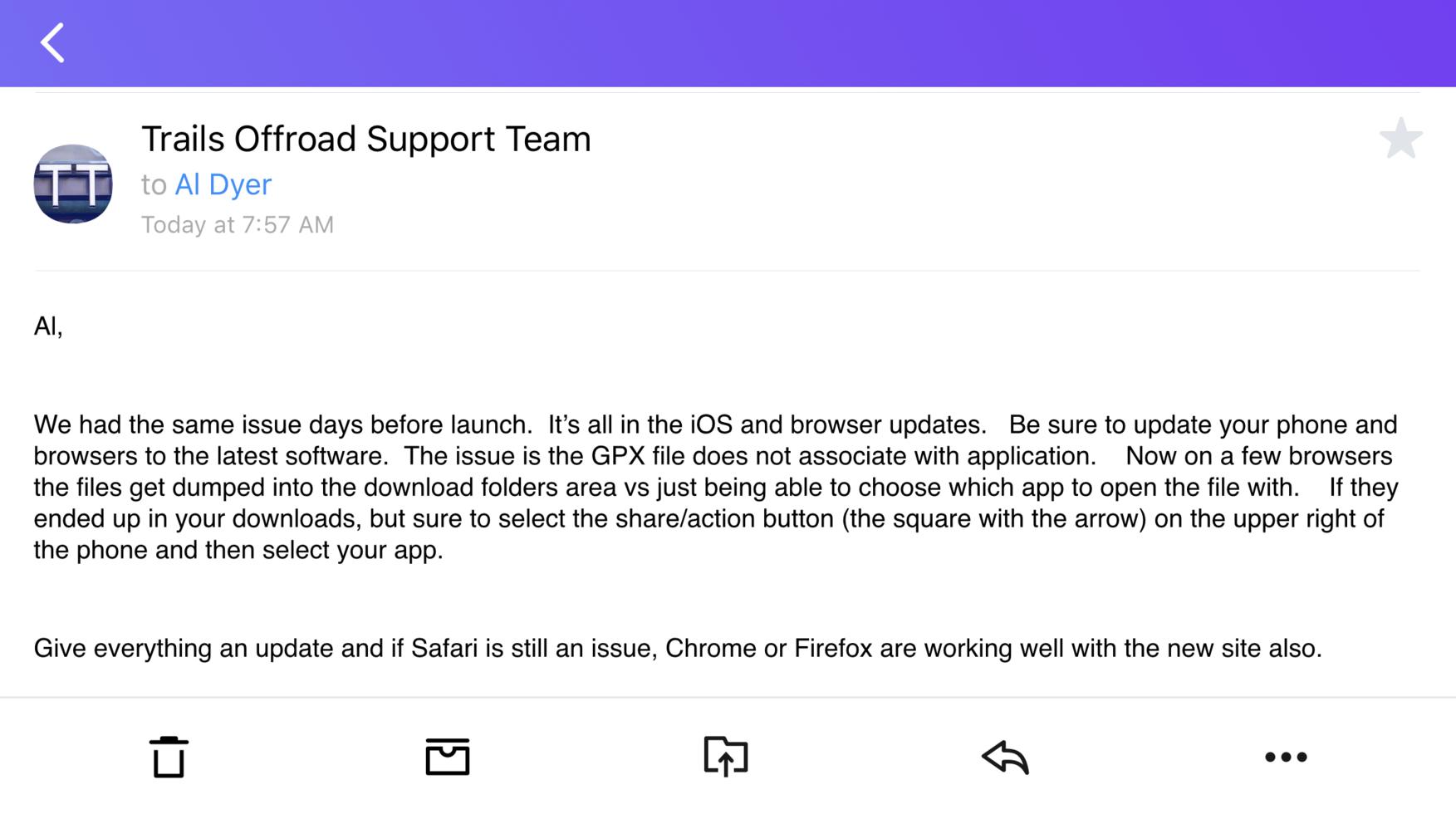Star this email from Trails Offroad
The height and width of the screenshot is (819, 1456).
pyautogui.click(x=1400, y=139)
